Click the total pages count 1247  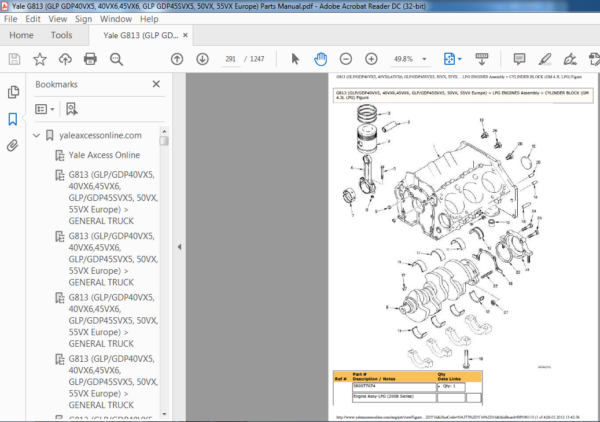coord(257,59)
